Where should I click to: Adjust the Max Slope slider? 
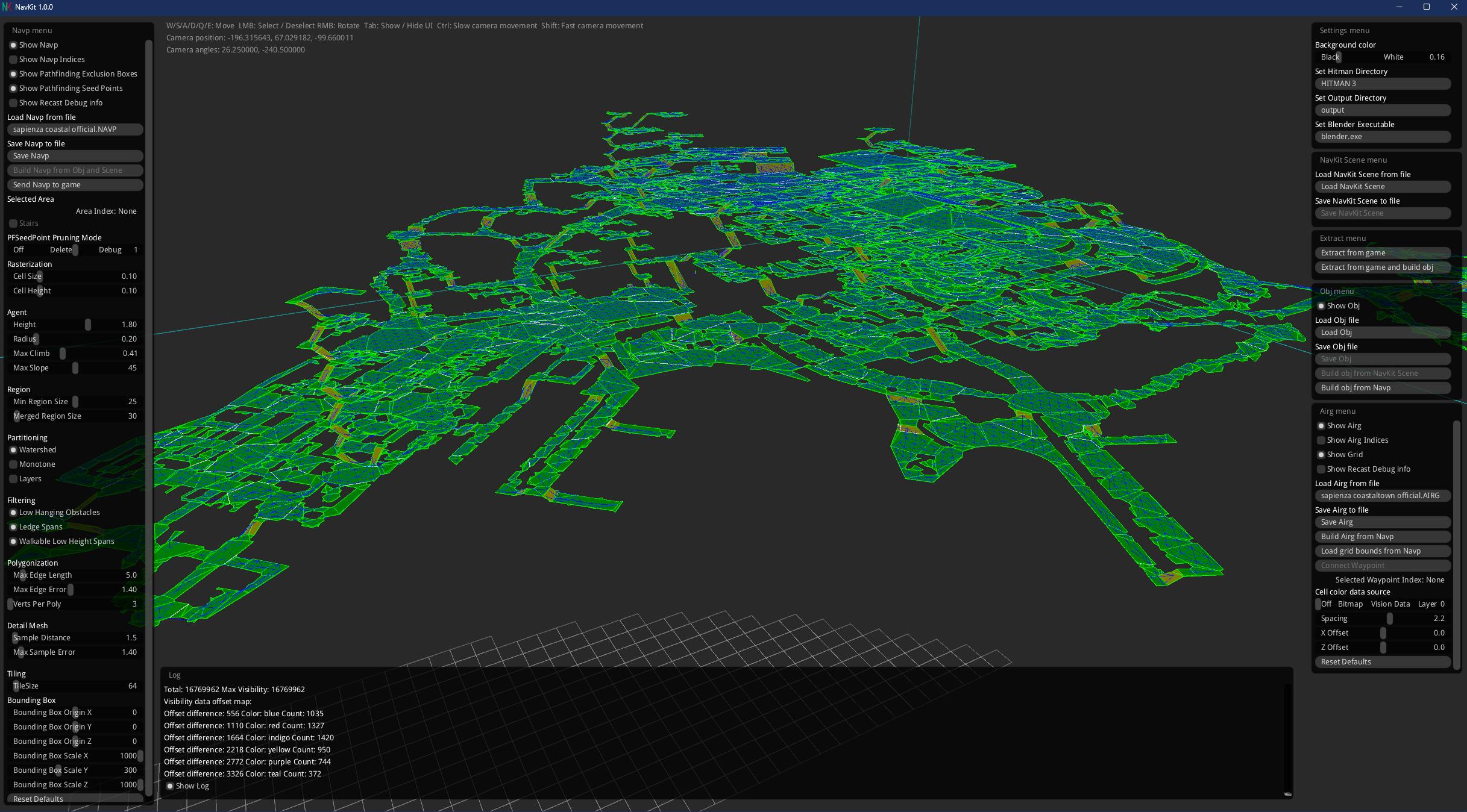(75, 368)
